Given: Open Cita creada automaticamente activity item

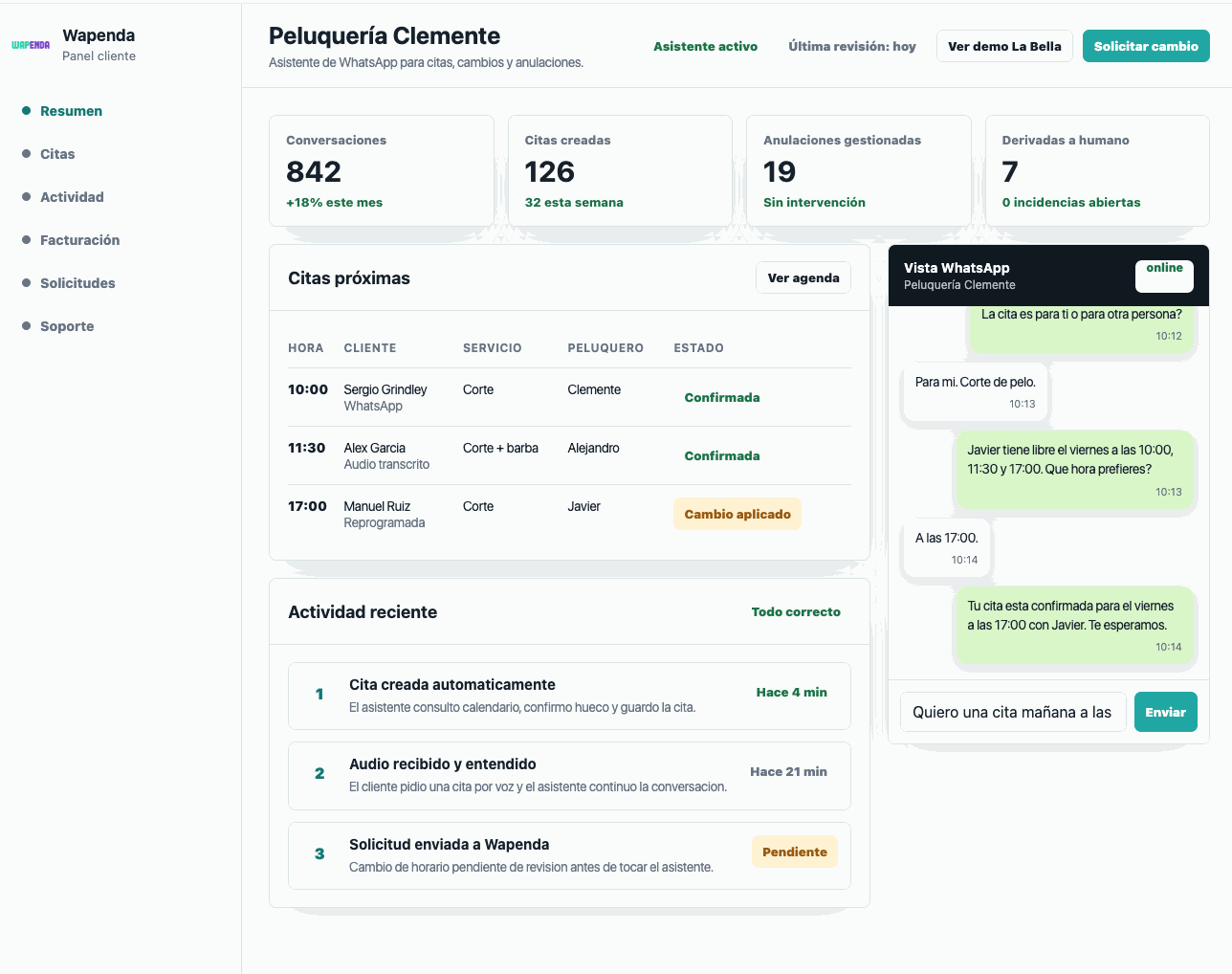Looking at the screenshot, I should 569,696.
